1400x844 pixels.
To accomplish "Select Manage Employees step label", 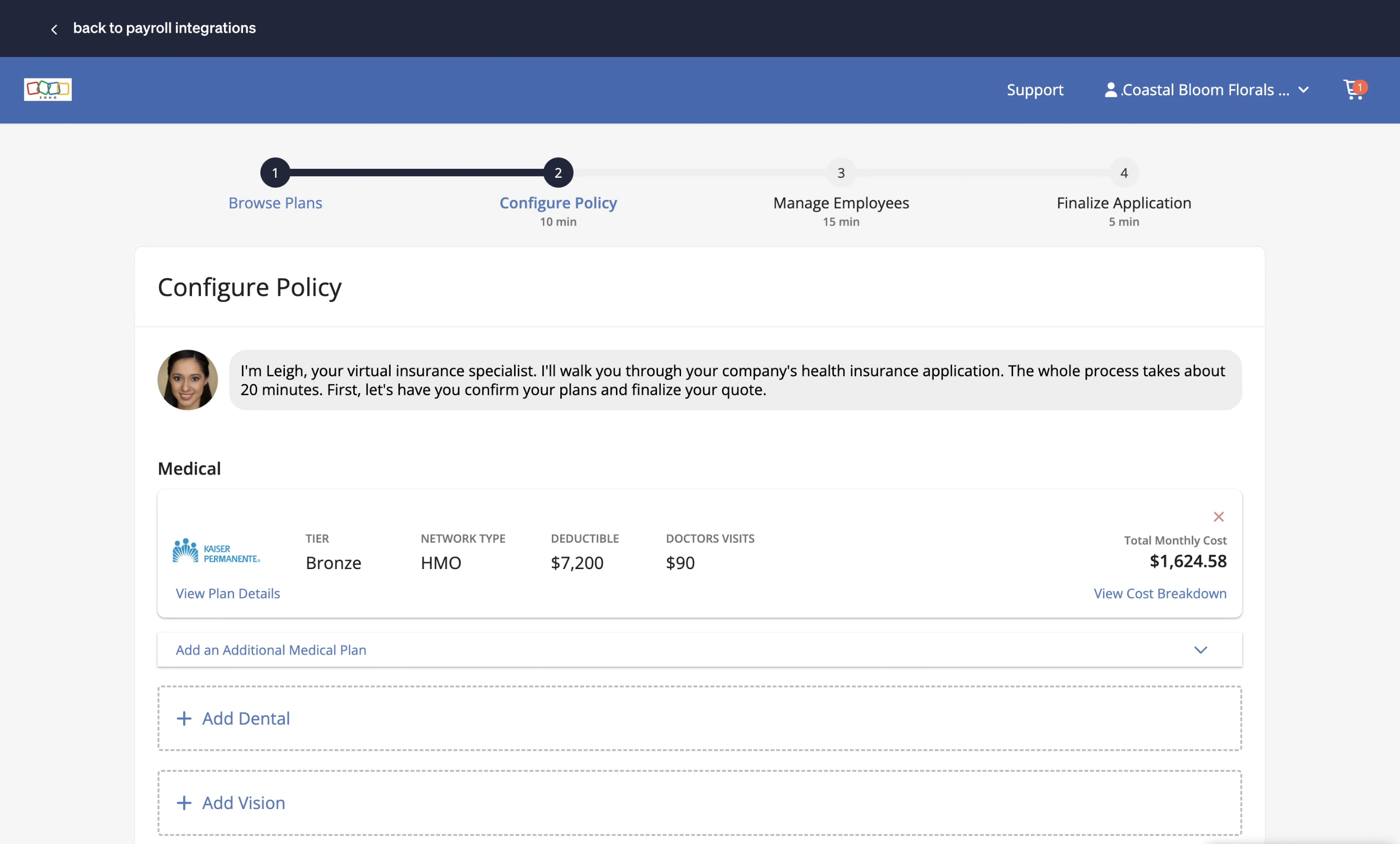I will (x=841, y=203).
